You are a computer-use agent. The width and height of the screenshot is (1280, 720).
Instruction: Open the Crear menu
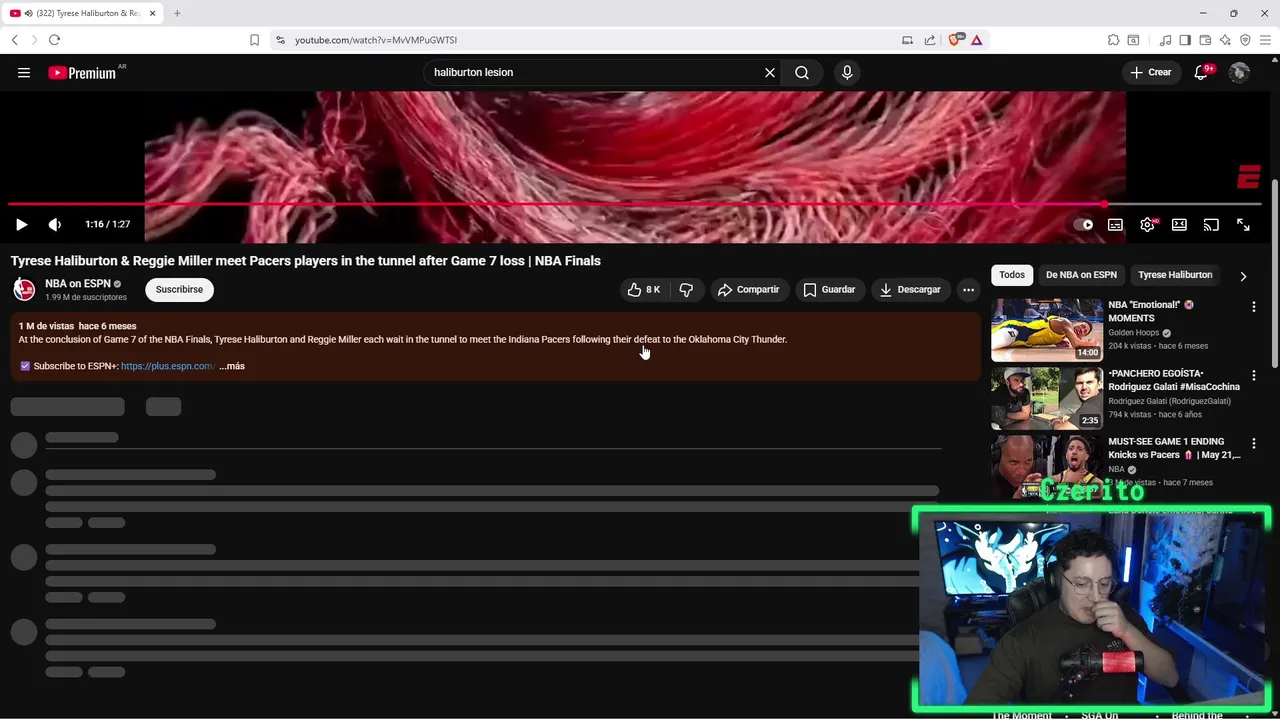(1151, 72)
